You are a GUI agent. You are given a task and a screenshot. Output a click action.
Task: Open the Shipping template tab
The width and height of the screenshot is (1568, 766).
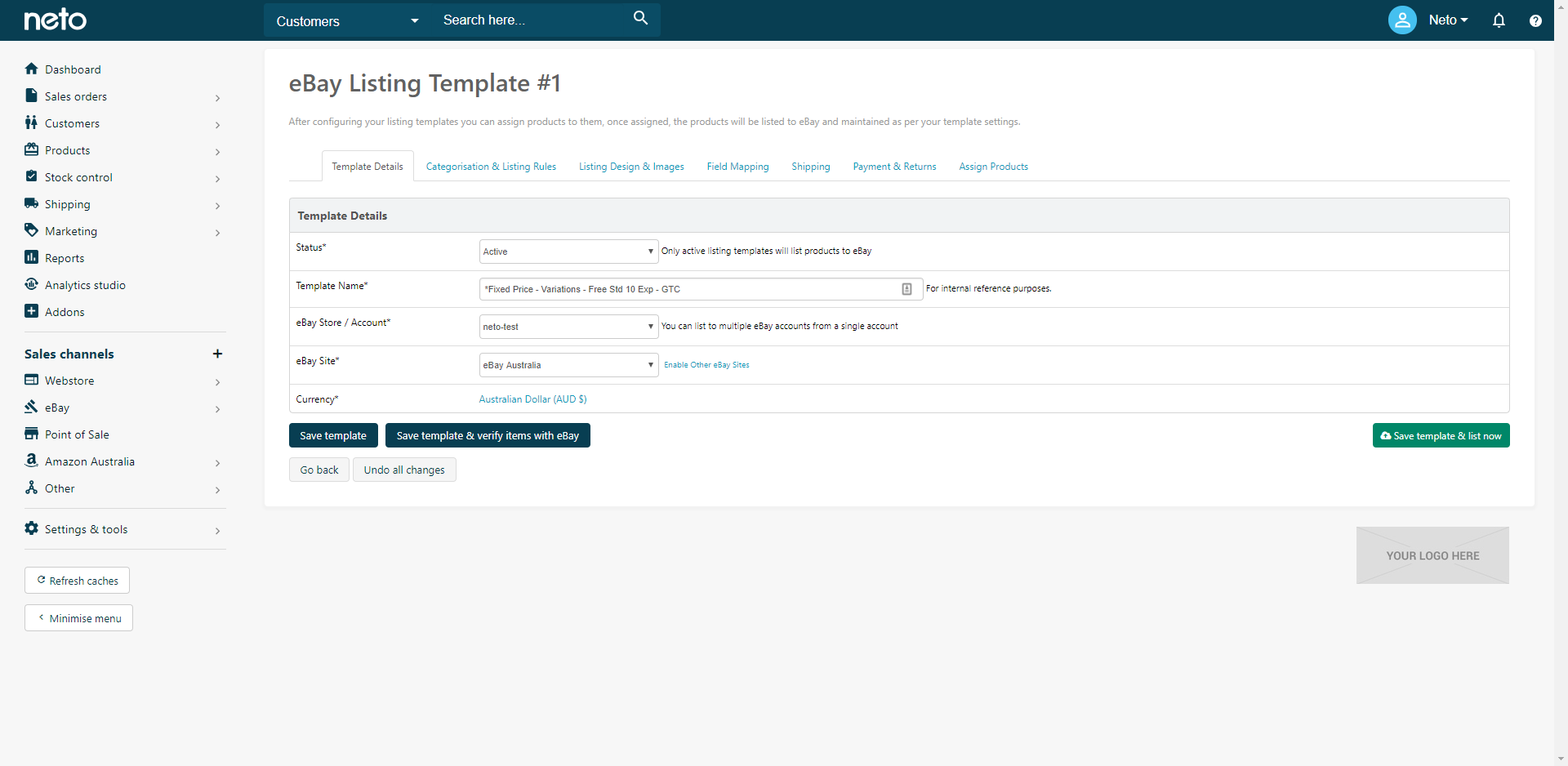(810, 167)
